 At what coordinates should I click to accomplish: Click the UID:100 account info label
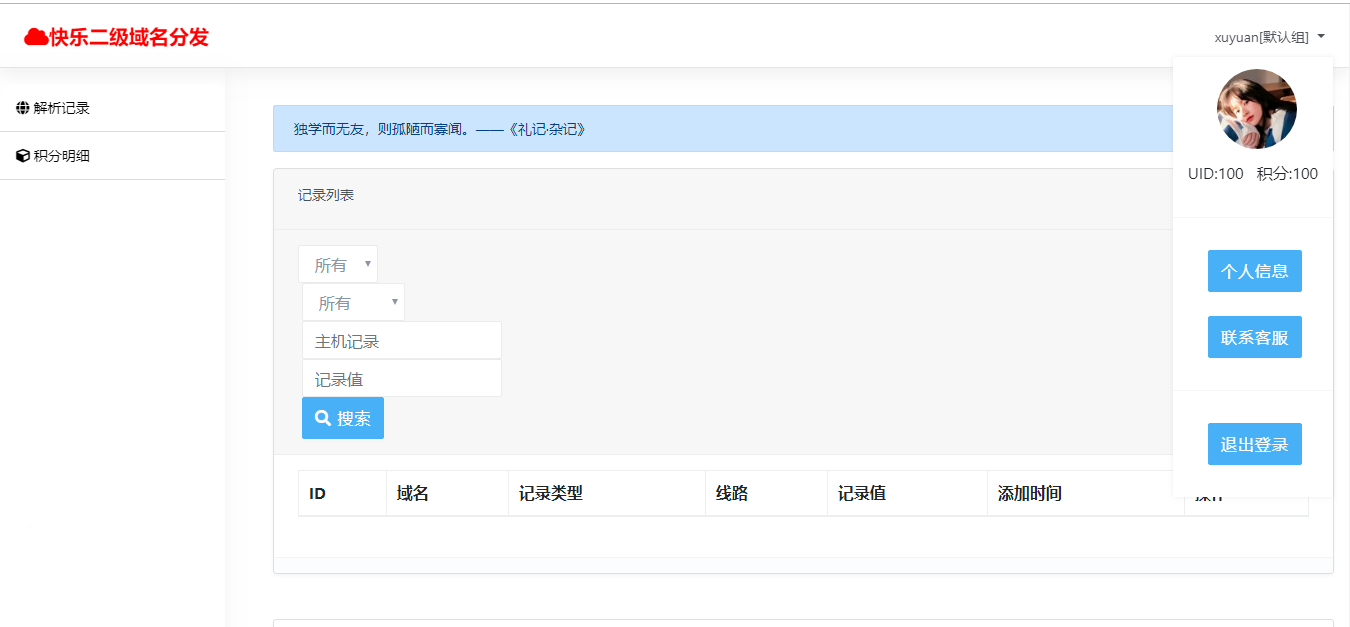(1214, 173)
